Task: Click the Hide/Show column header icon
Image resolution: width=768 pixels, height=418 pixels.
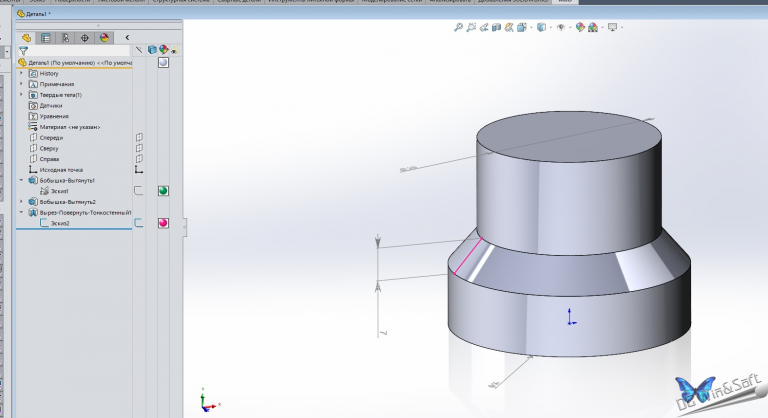Action: point(139,50)
